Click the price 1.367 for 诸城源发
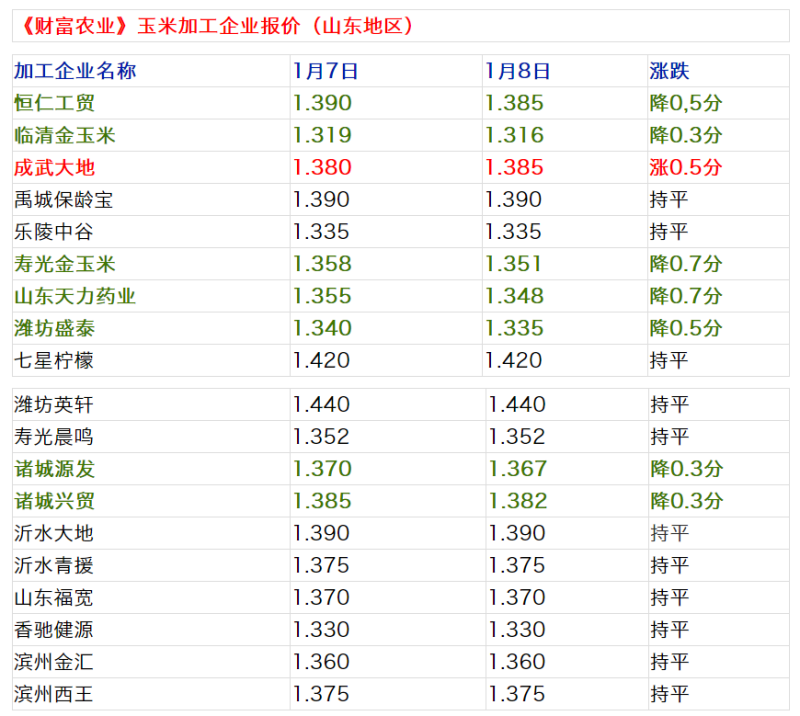 [x=518, y=469]
